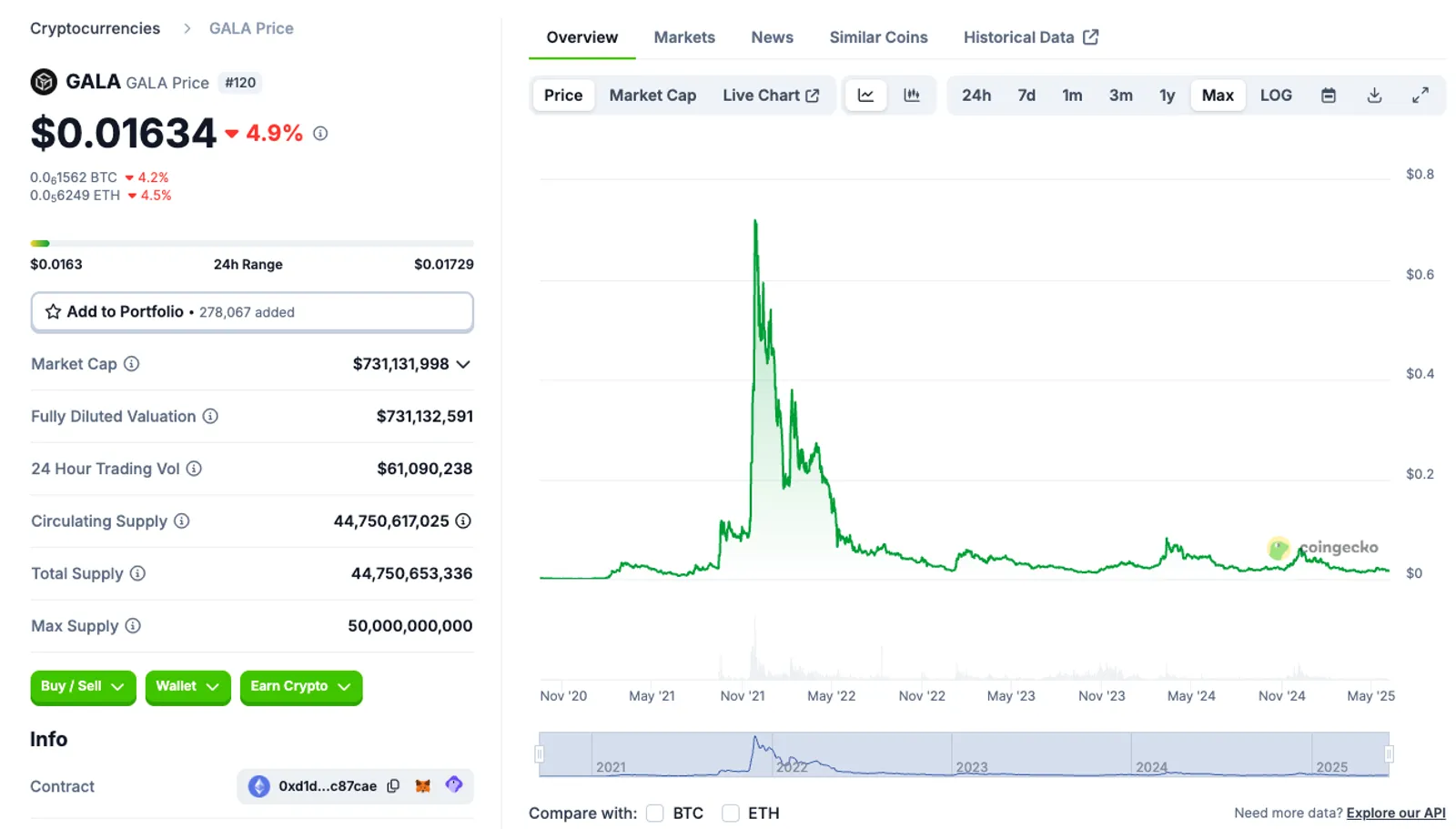The height and width of the screenshot is (829, 1456).
Task: Click the Ethereum chain icon in Contract
Action: (x=259, y=786)
